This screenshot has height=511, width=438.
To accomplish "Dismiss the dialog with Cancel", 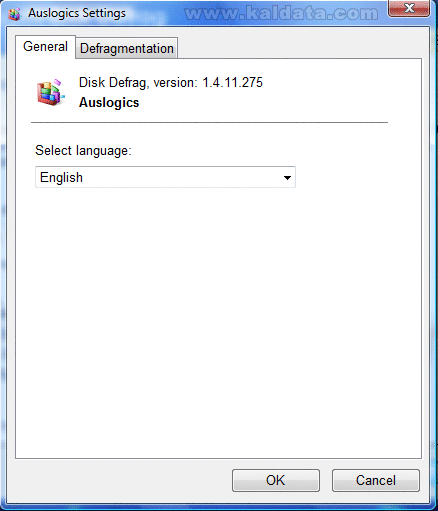I will (x=376, y=480).
